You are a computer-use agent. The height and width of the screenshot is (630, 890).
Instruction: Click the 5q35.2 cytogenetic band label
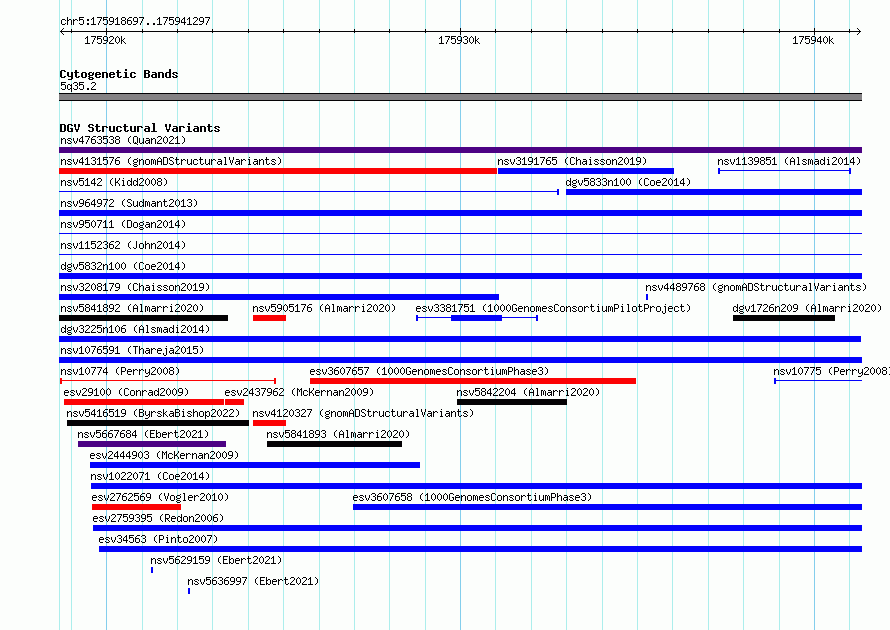click(78, 86)
